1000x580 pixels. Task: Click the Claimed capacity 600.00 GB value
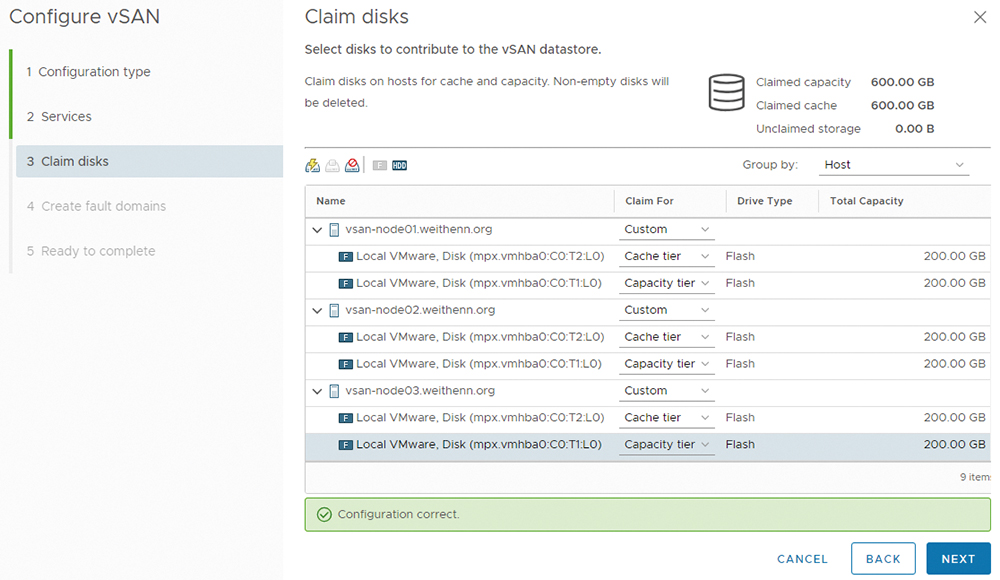click(902, 82)
